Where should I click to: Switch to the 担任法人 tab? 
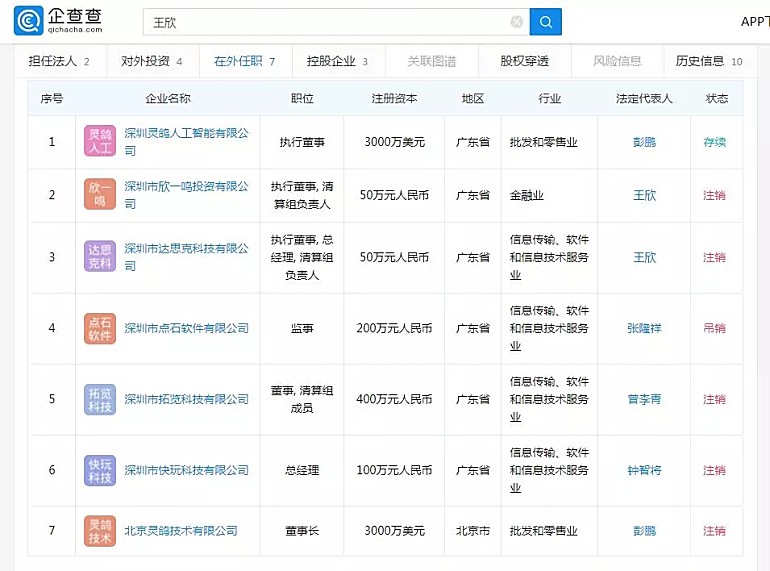59,61
